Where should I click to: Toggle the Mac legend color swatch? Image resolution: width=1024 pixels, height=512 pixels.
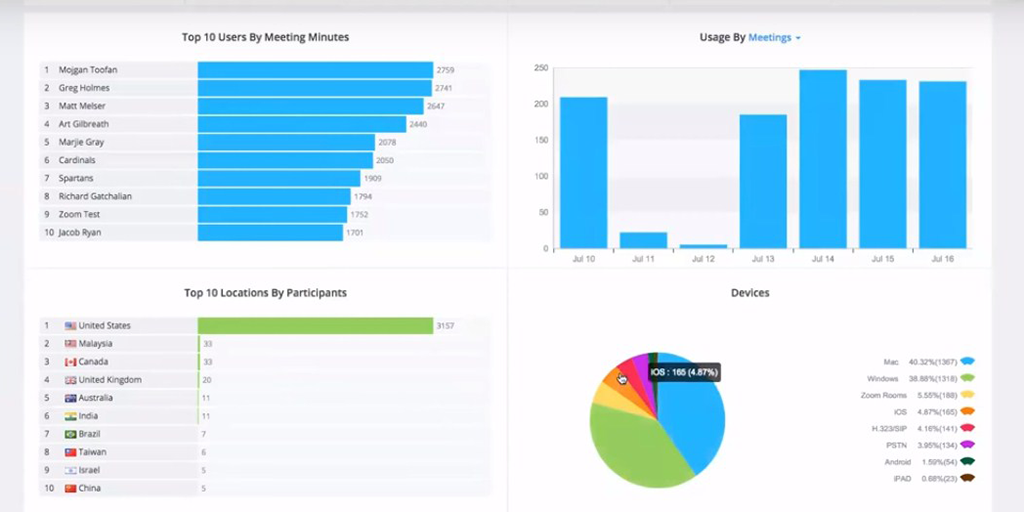pos(968,361)
